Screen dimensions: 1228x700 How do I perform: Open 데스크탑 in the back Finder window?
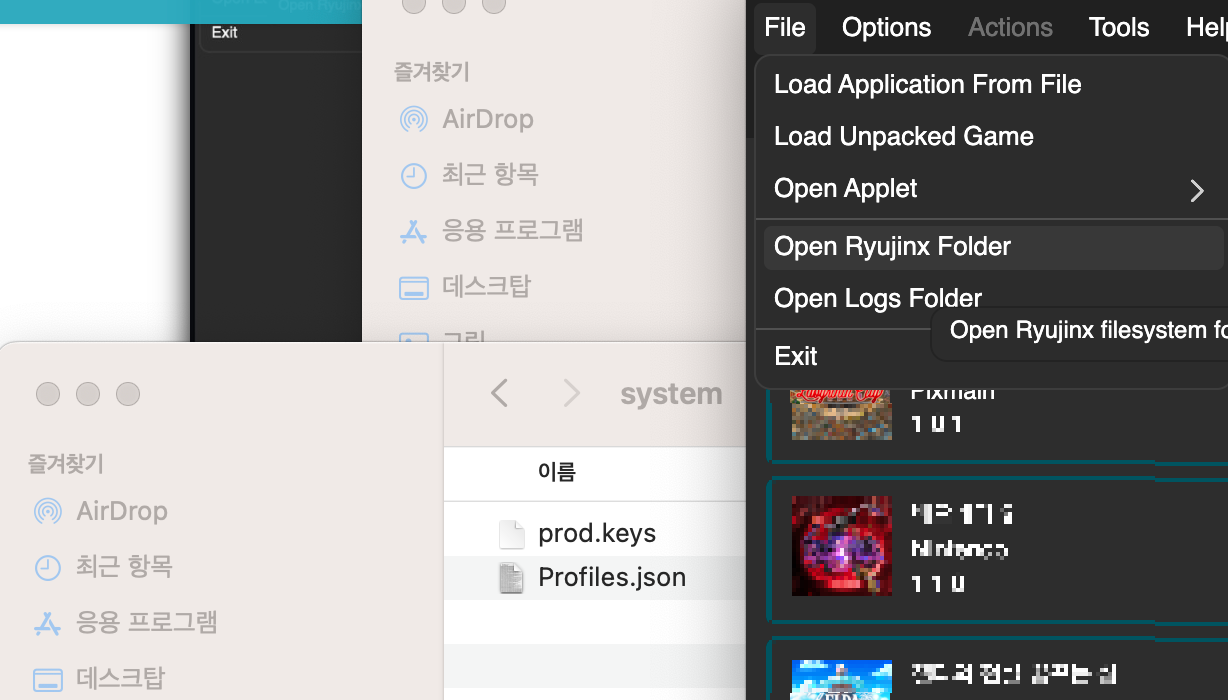[465, 287]
